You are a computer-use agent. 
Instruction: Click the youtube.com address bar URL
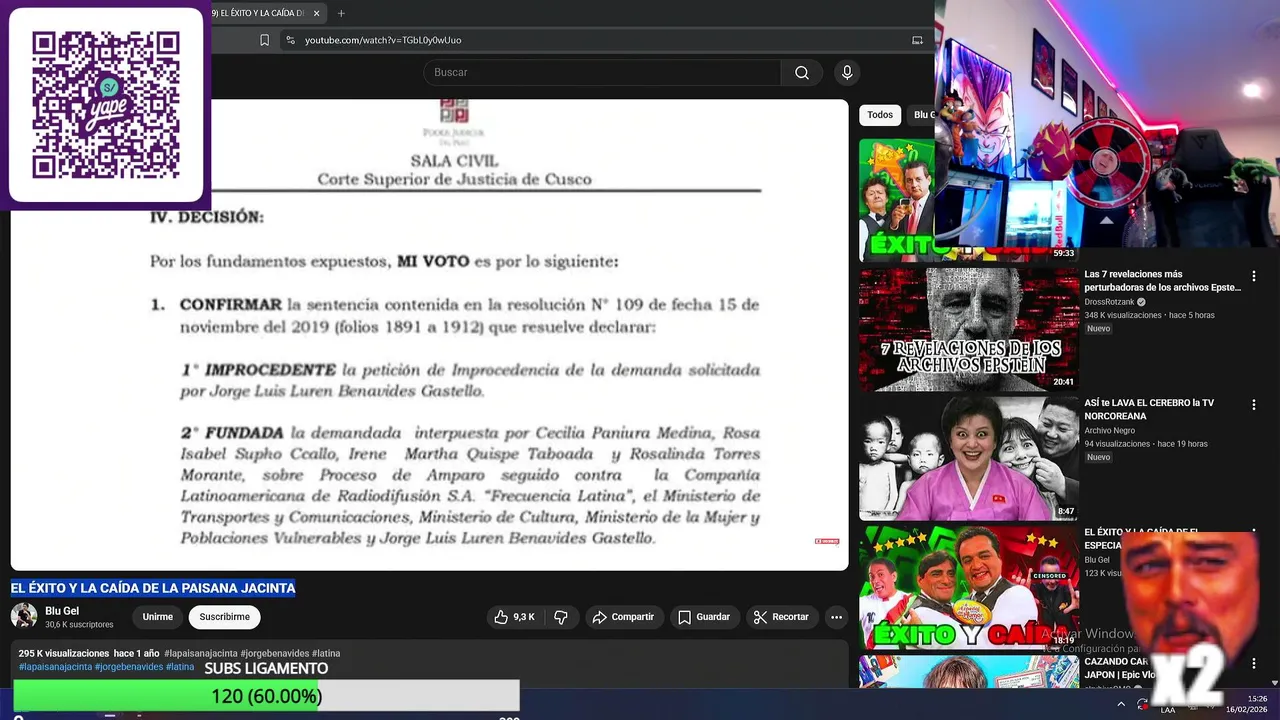tap(383, 40)
